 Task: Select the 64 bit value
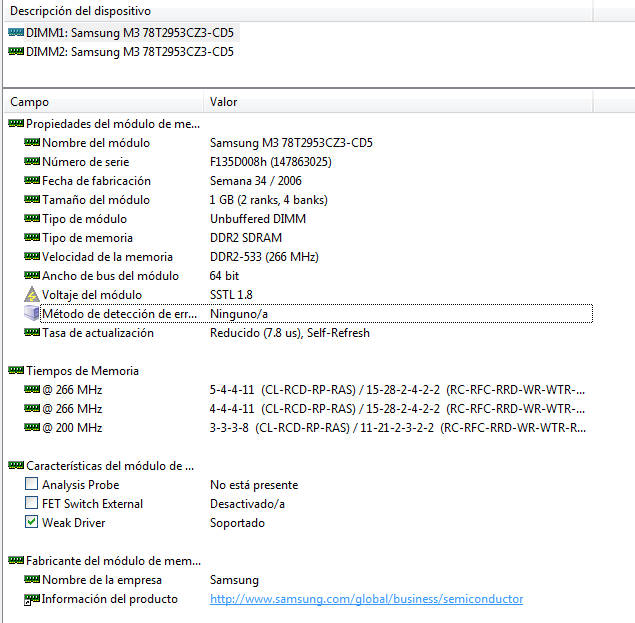click(224, 276)
